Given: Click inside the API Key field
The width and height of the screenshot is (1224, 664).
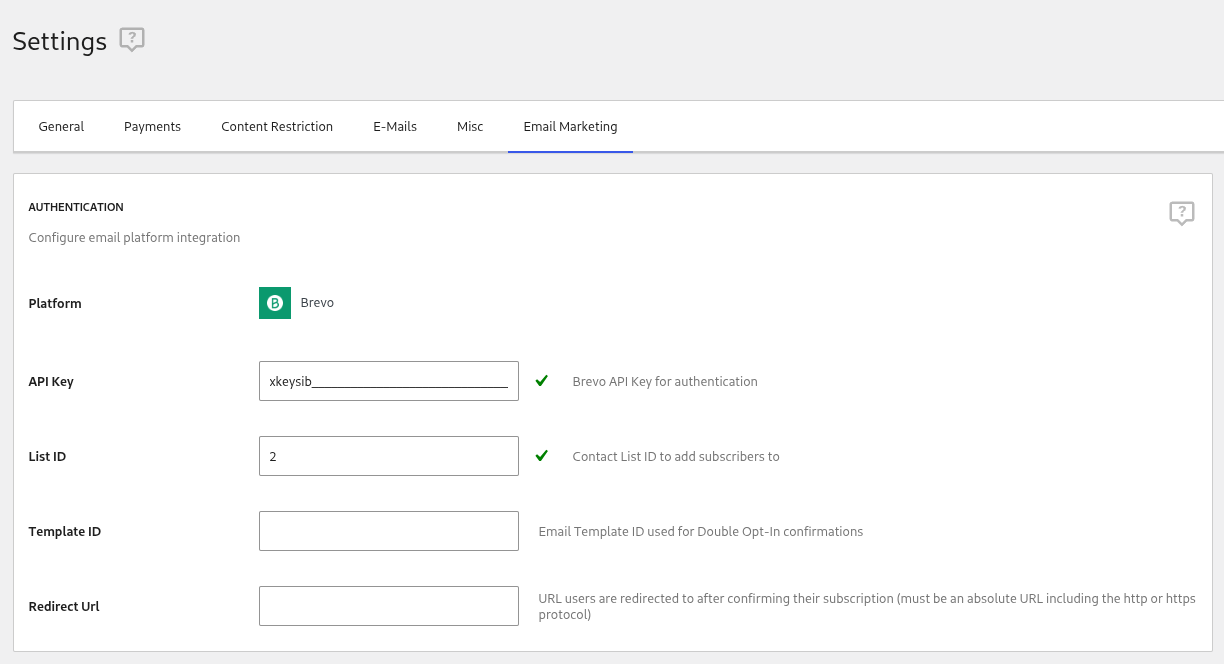Looking at the screenshot, I should [388, 381].
